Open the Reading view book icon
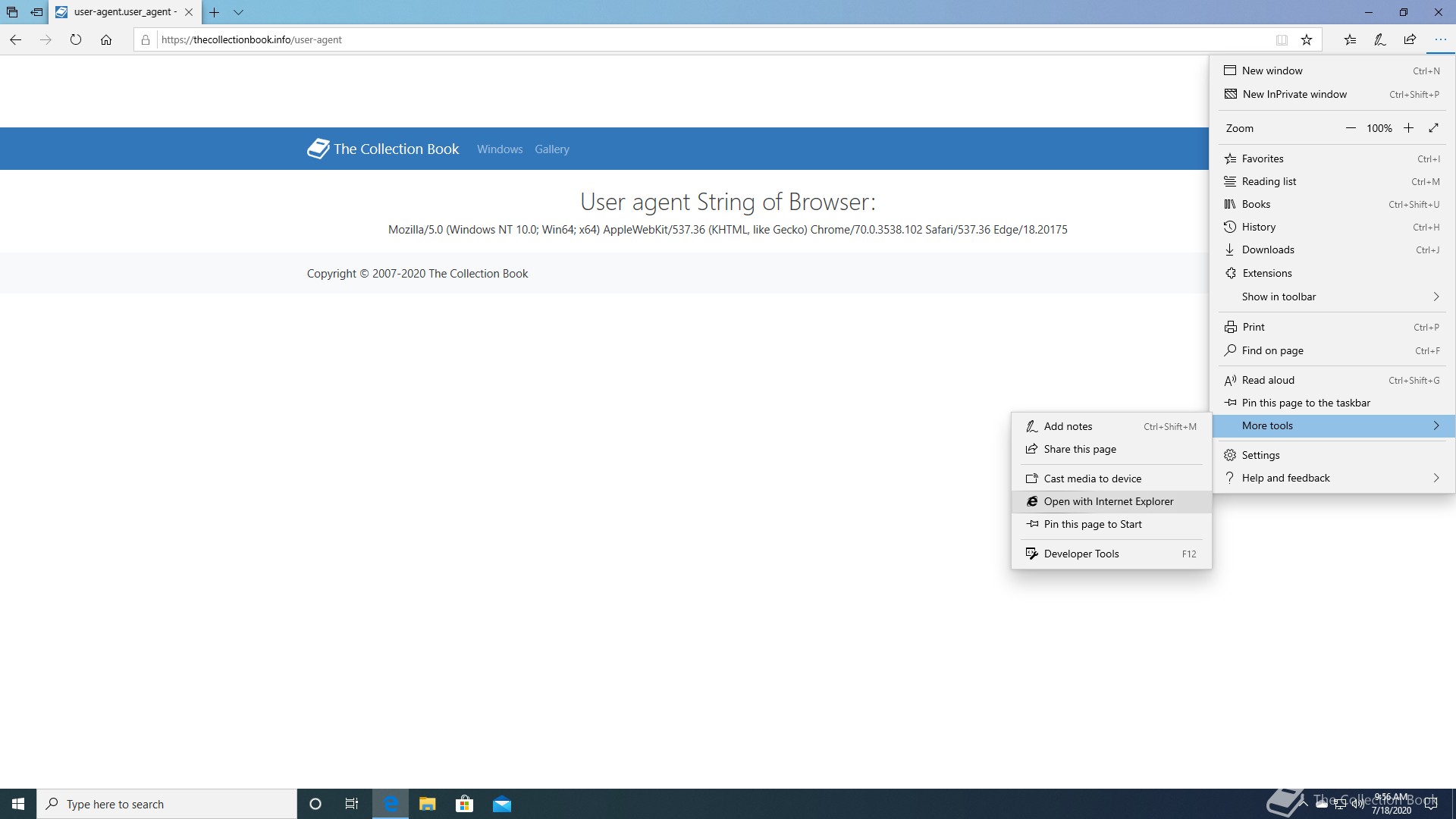The width and height of the screenshot is (1456, 819). [x=1282, y=39]
